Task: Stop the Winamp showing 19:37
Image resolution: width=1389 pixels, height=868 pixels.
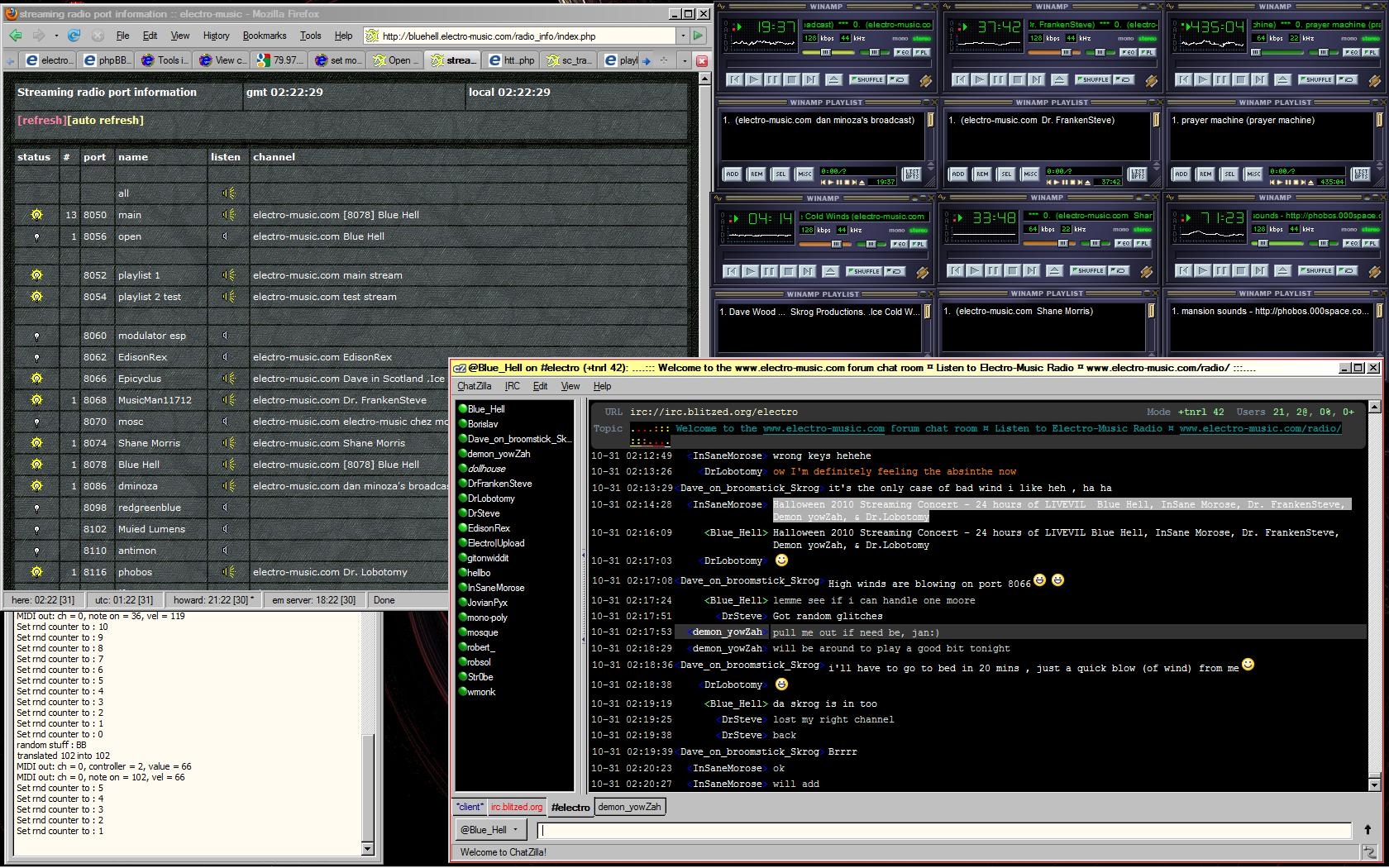Action: point(792,80)
